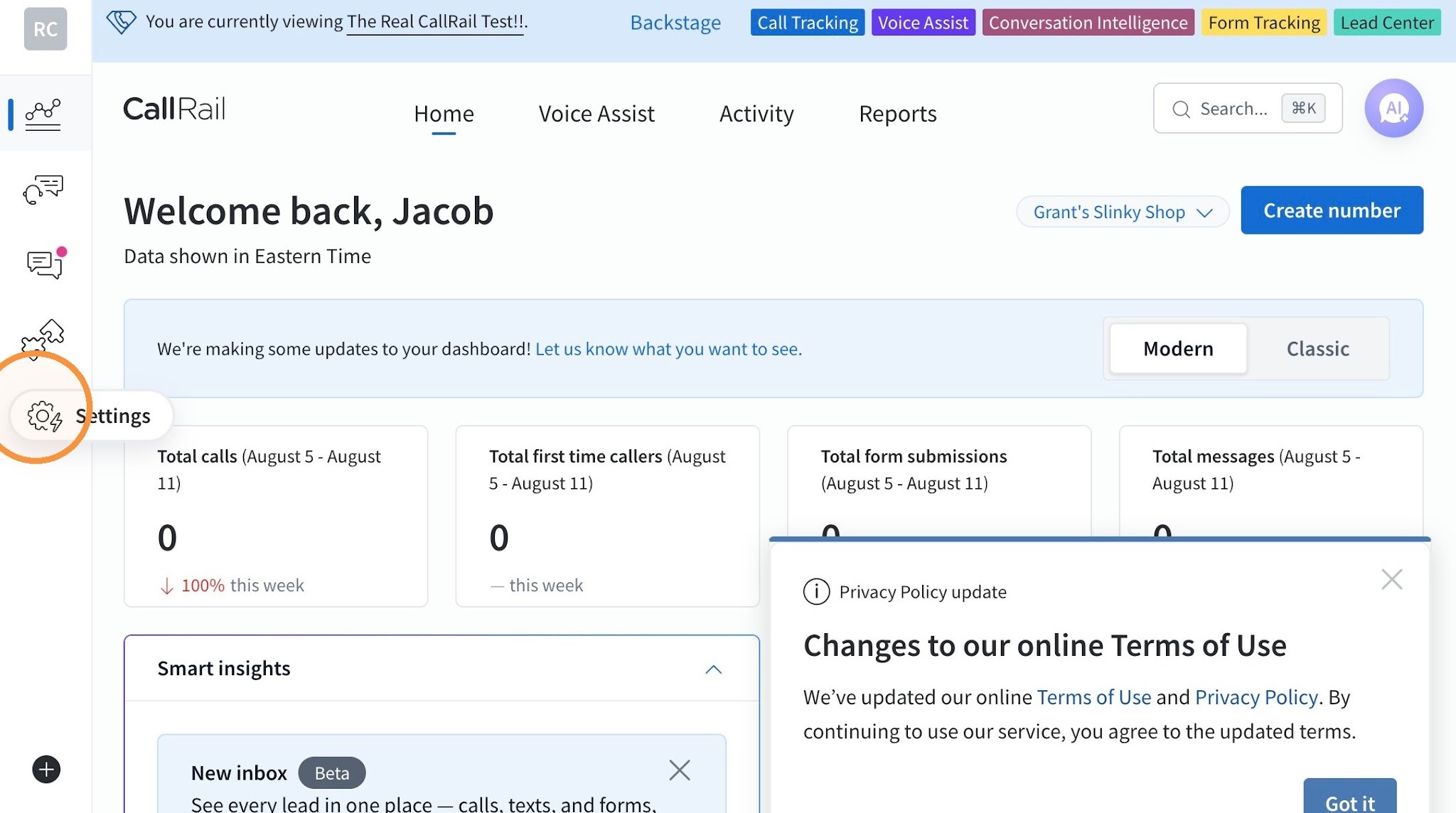Click the Total calls card
This screenshot has height=813, width=1456.
(276, 516)
